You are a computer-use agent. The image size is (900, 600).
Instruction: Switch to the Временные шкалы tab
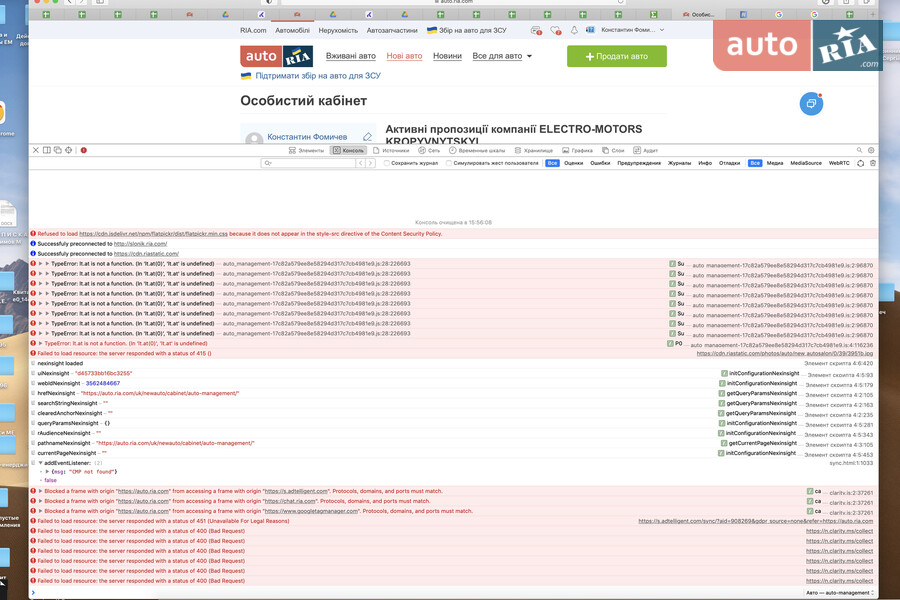pyautogui.click(x=477, y=150)
